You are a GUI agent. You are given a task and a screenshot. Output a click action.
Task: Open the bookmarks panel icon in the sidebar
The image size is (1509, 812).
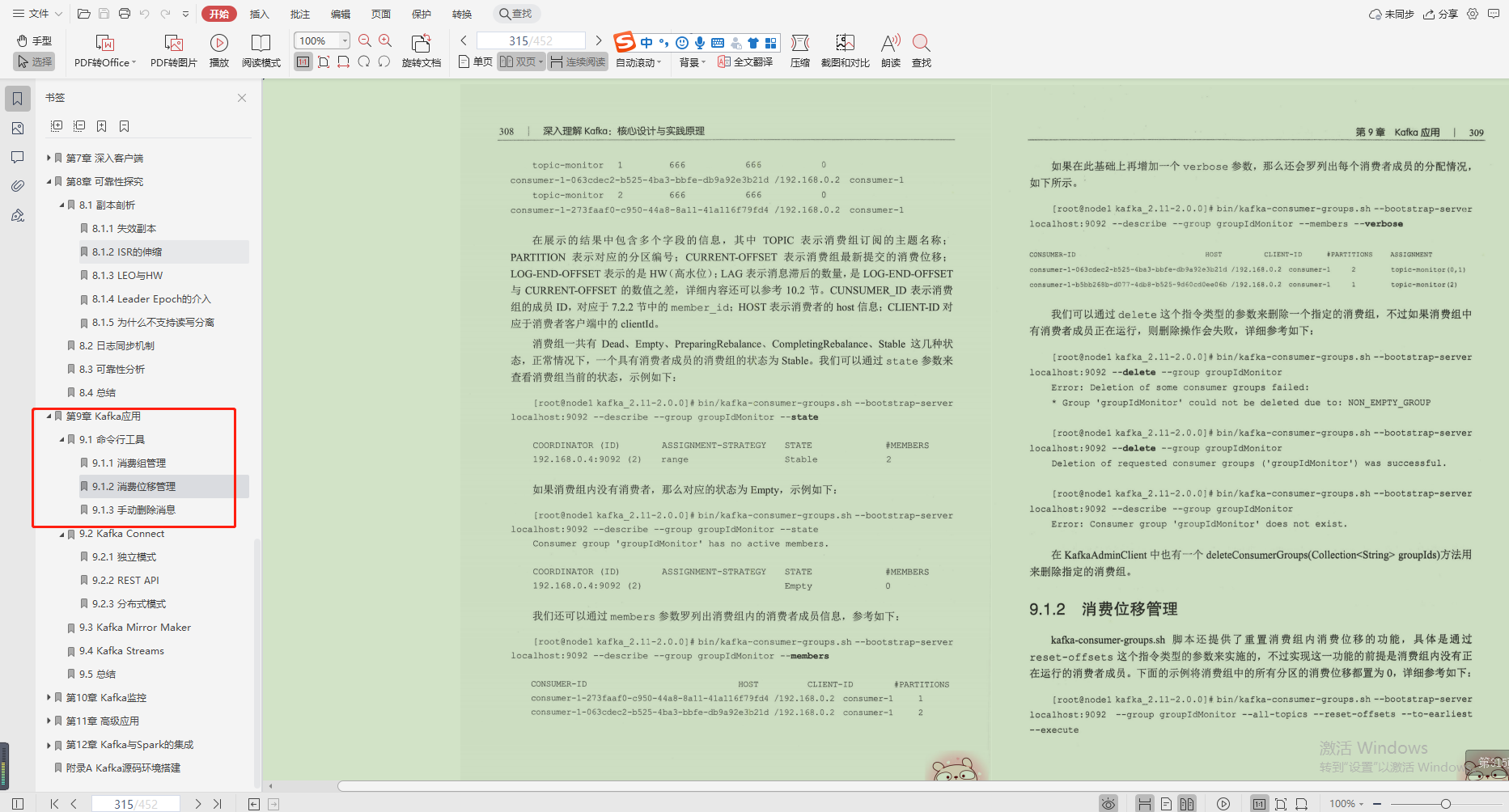click(18, 99)
